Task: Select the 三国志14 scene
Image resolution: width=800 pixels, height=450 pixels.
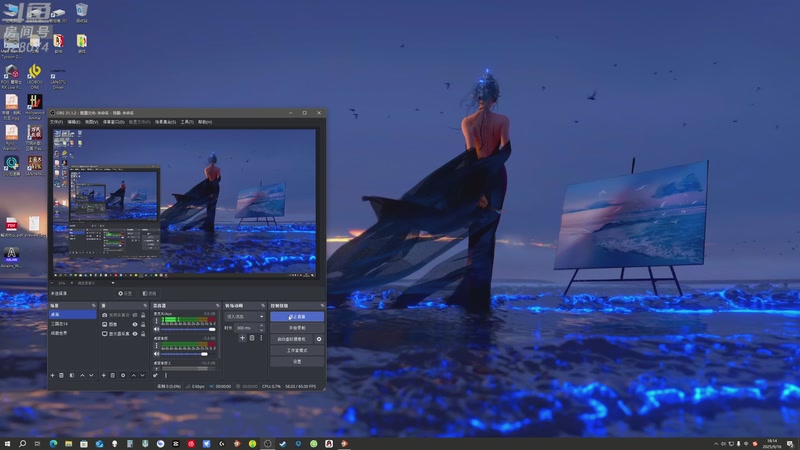Action: point(60,323)
